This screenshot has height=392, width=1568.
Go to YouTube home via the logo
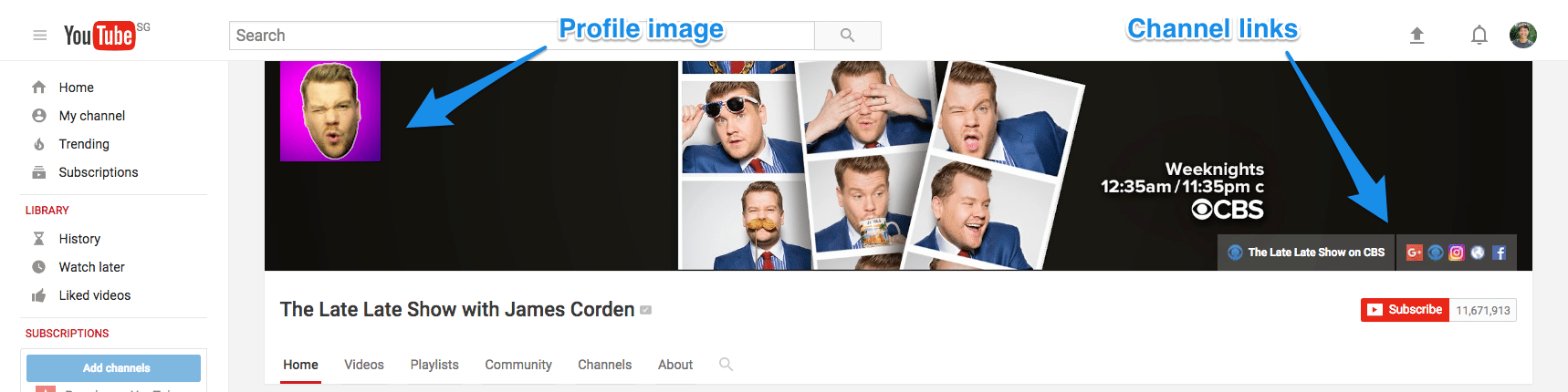coord(100,35)
